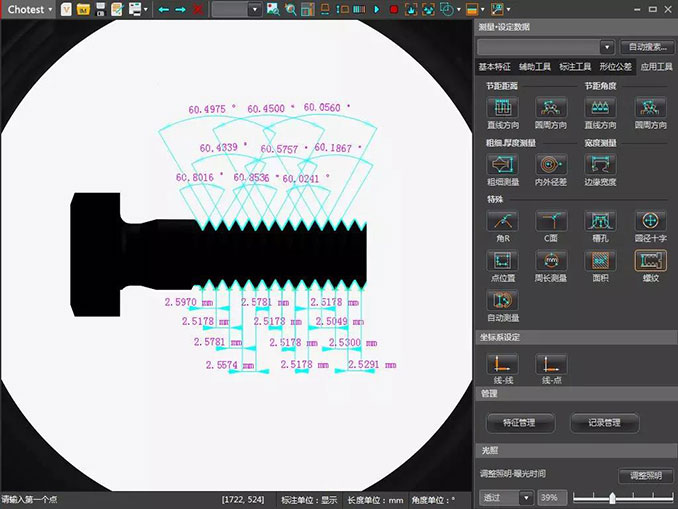Expand the measurement settings combo box
The image size is (678, 509).
coord(607,47)
